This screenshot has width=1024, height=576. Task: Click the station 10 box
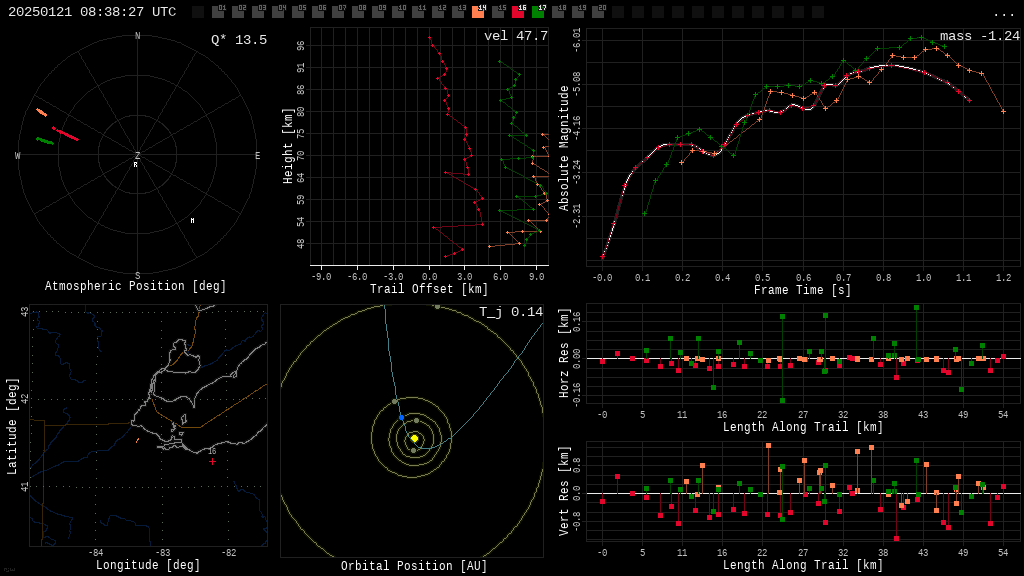(399, 11)
